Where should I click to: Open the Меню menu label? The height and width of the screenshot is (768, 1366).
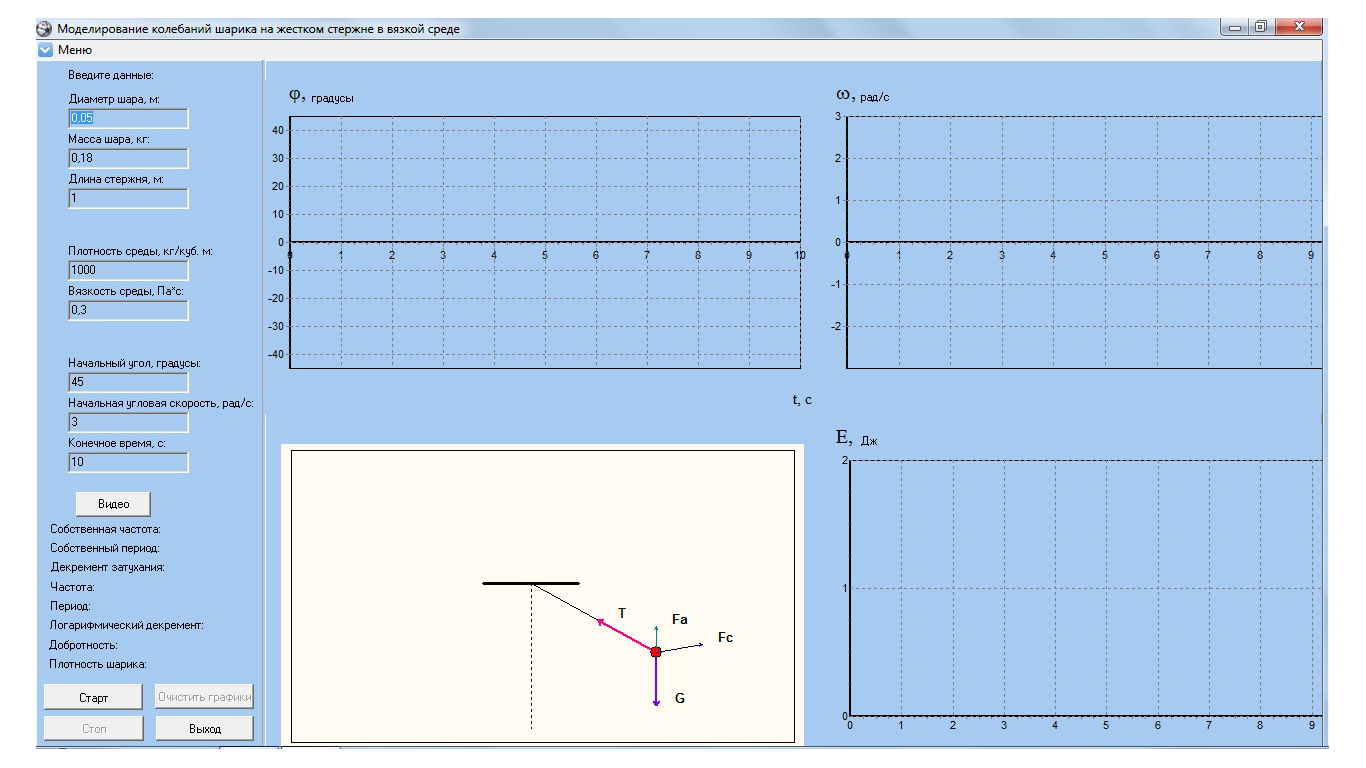pyautogui.click(x=73, y=50)
